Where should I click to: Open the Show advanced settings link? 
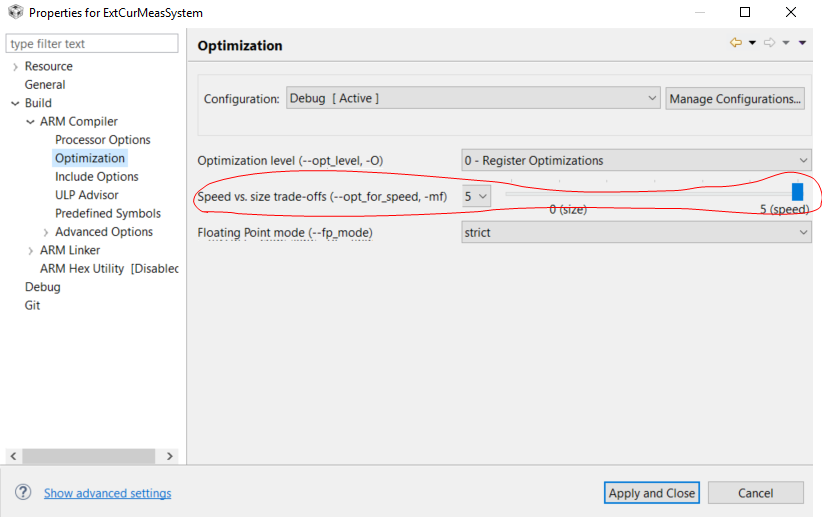[107, 493]
